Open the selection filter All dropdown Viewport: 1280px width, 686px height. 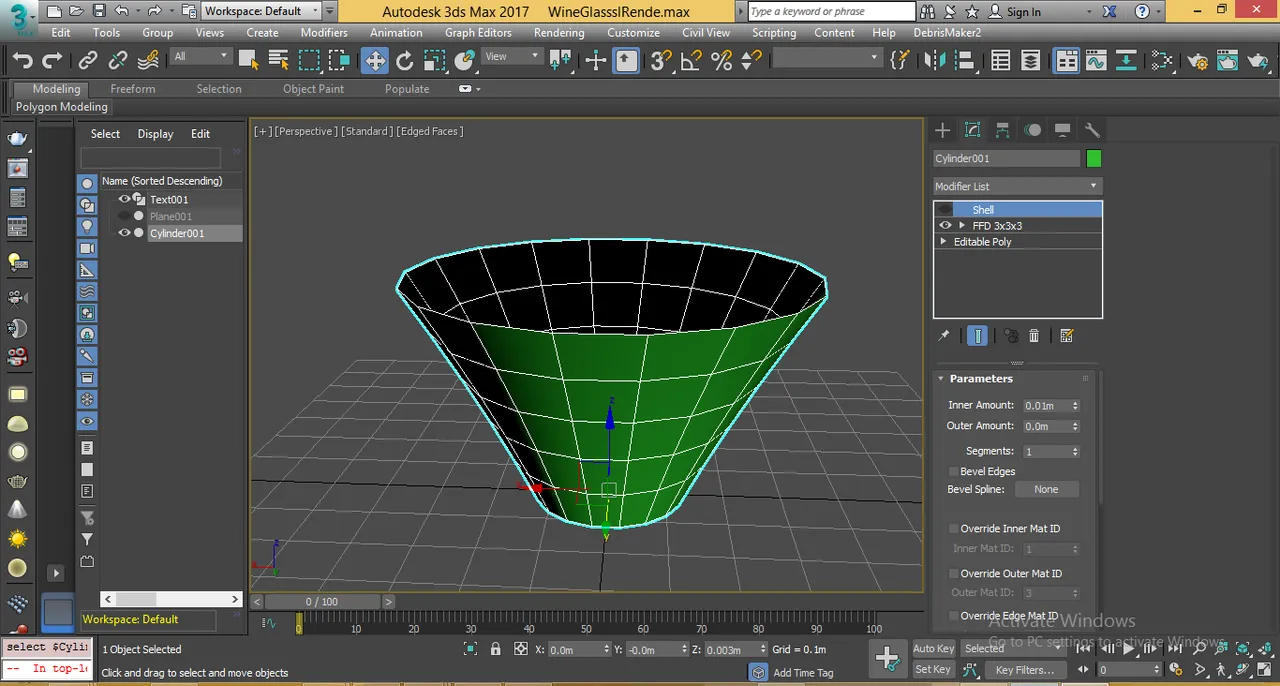(x=201, y=56)
